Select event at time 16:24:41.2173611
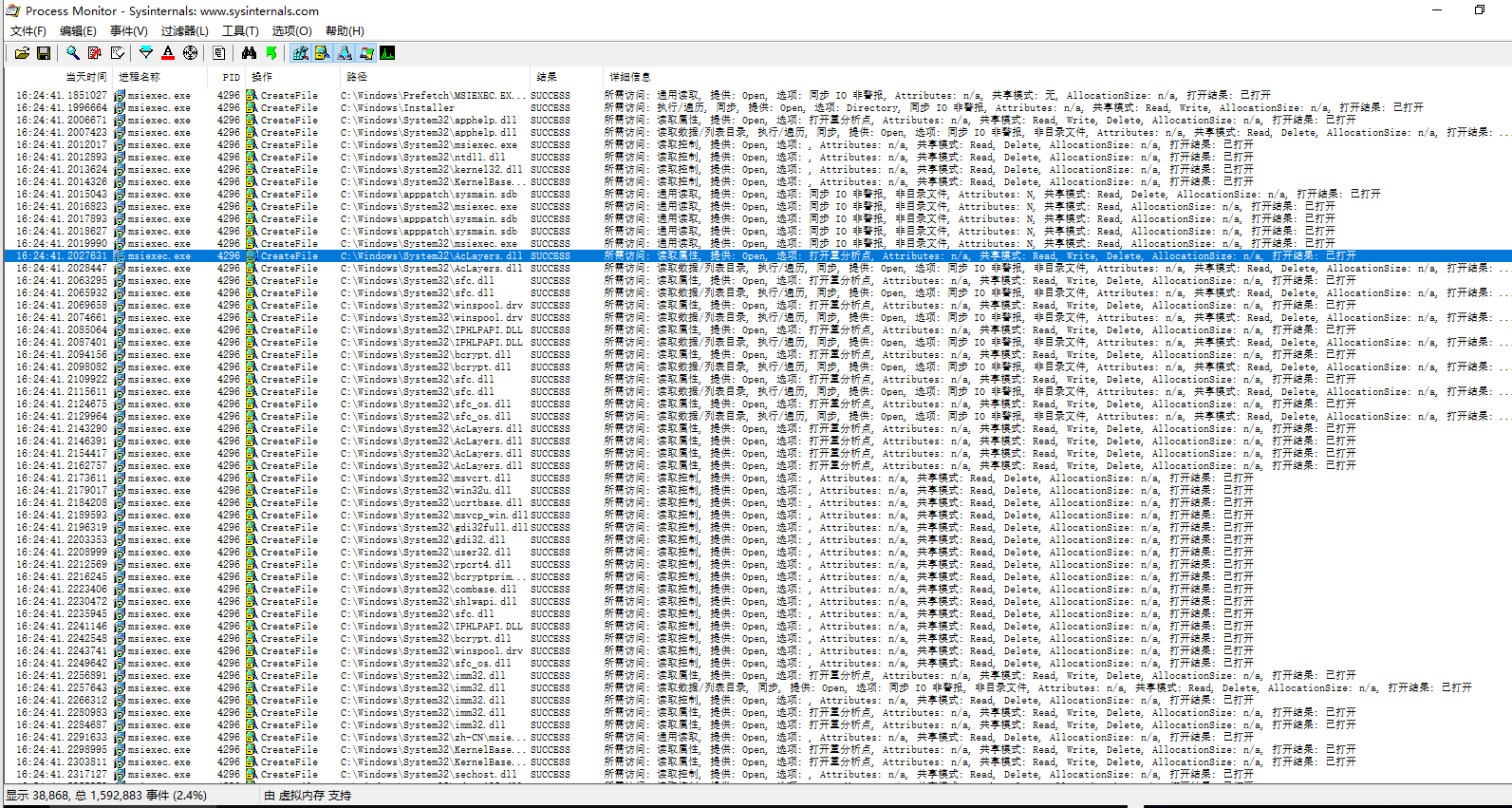 (757, 478)
